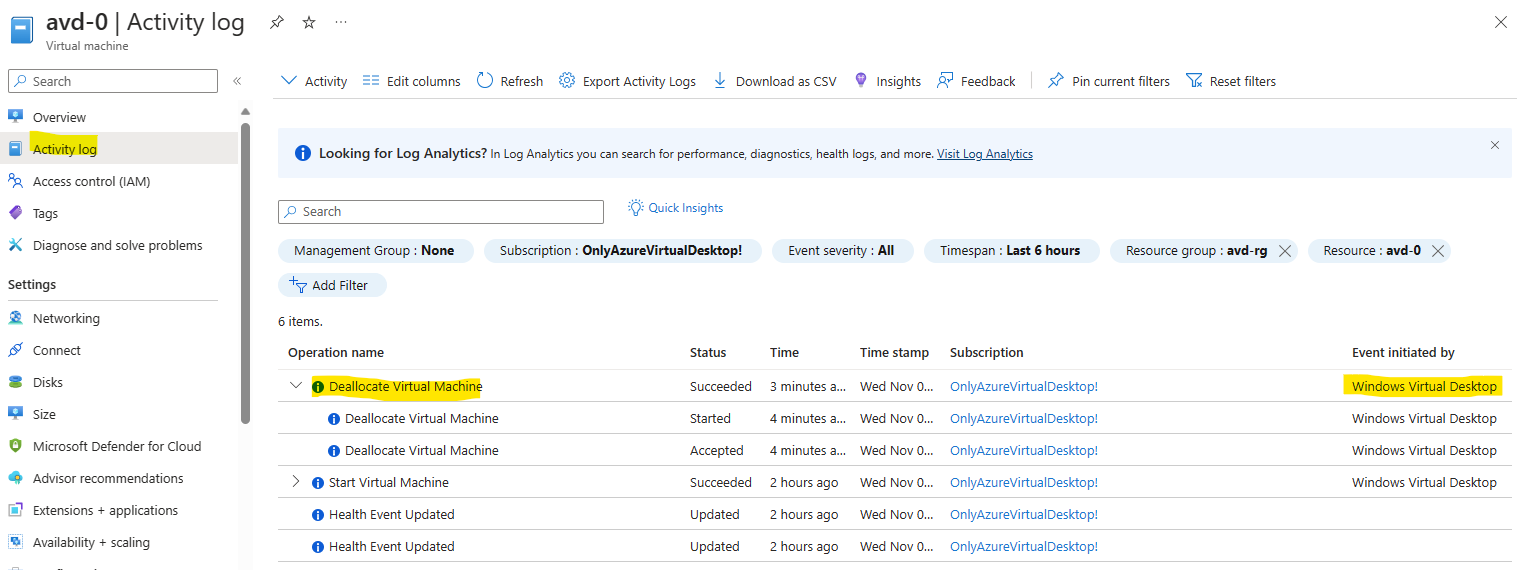
Task: Select Activity log in the sidebar
Action: (x=65, y=149)
